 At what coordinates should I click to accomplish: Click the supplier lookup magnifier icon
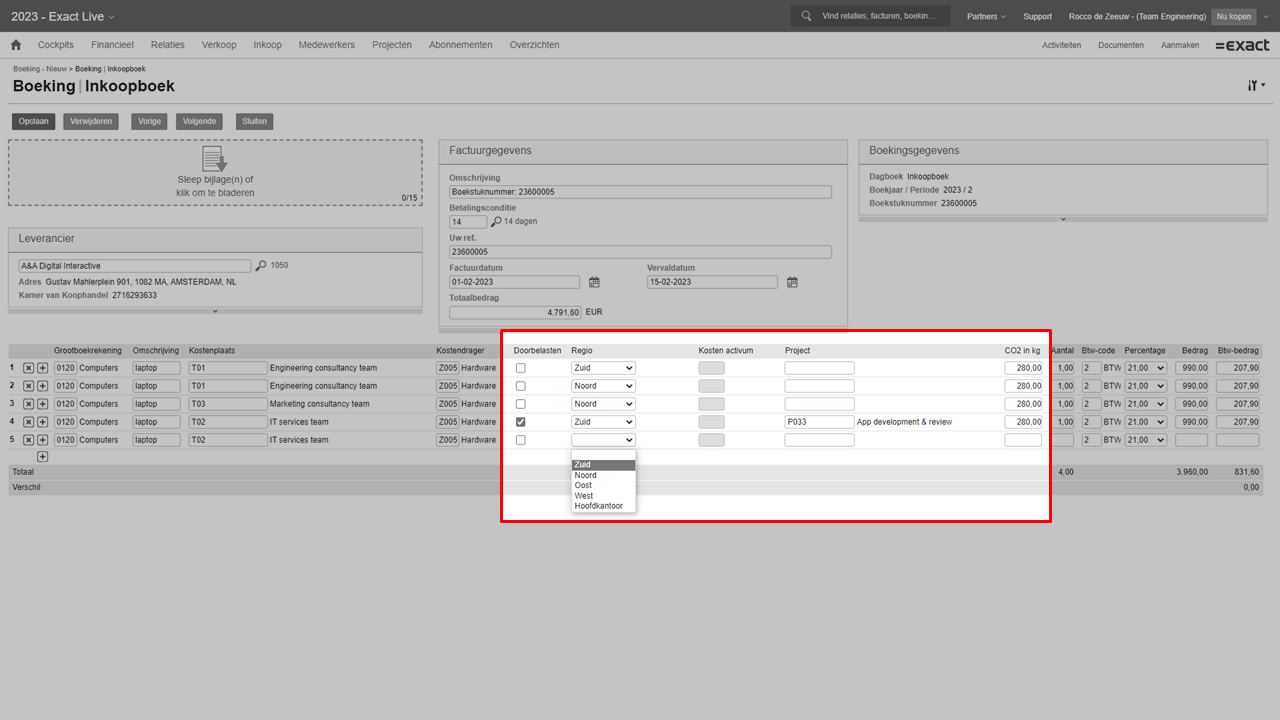261,266
